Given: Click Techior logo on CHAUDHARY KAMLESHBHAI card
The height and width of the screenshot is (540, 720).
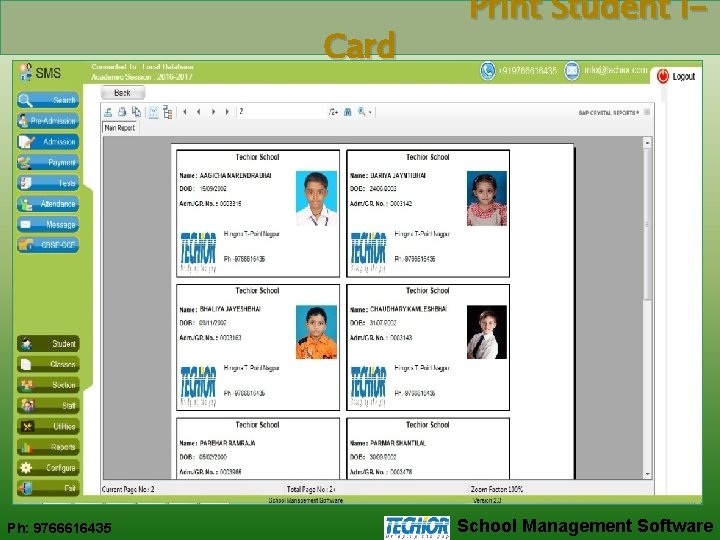Looking at the screenshot, I should coord(368,386).
